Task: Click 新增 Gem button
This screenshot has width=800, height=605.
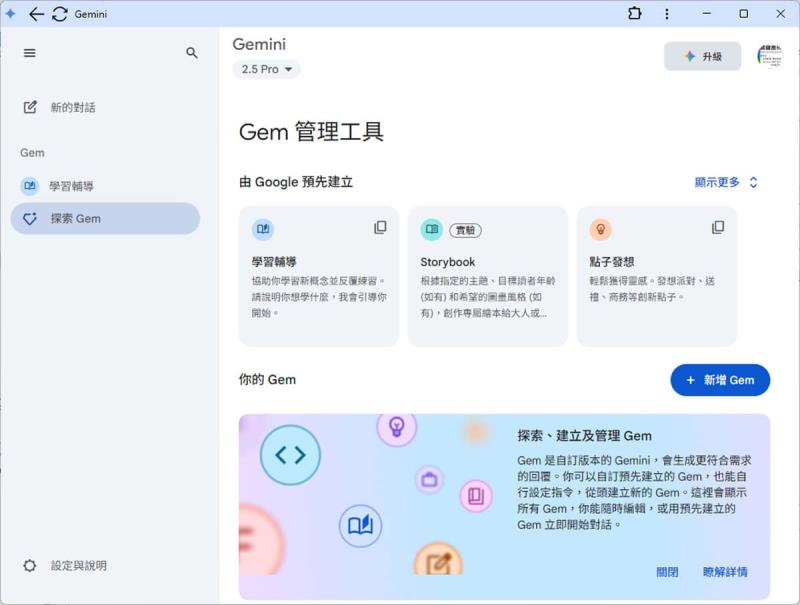Action: (x=720, y=380)
